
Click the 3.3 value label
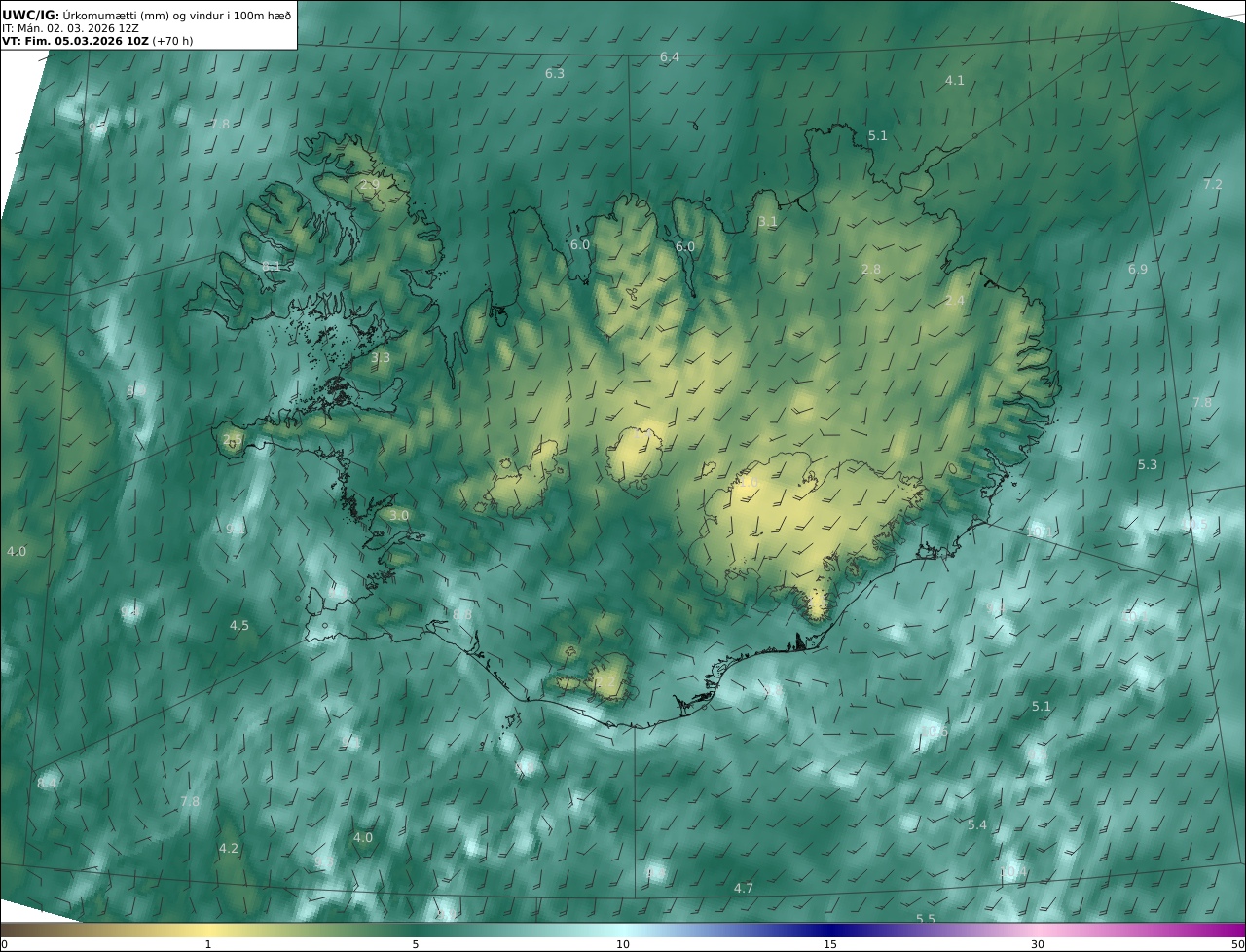(381, 357)
